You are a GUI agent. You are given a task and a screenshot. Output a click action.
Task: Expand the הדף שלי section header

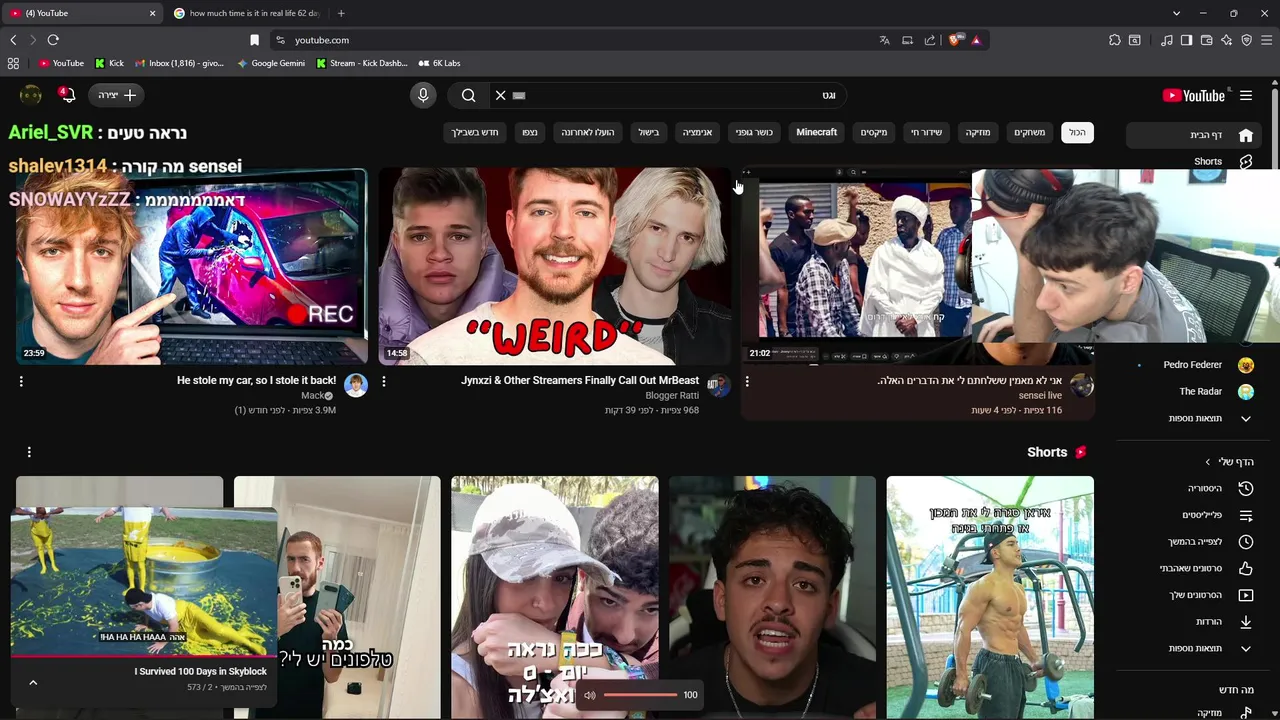pyautogui.click(x=1228, y=462)
